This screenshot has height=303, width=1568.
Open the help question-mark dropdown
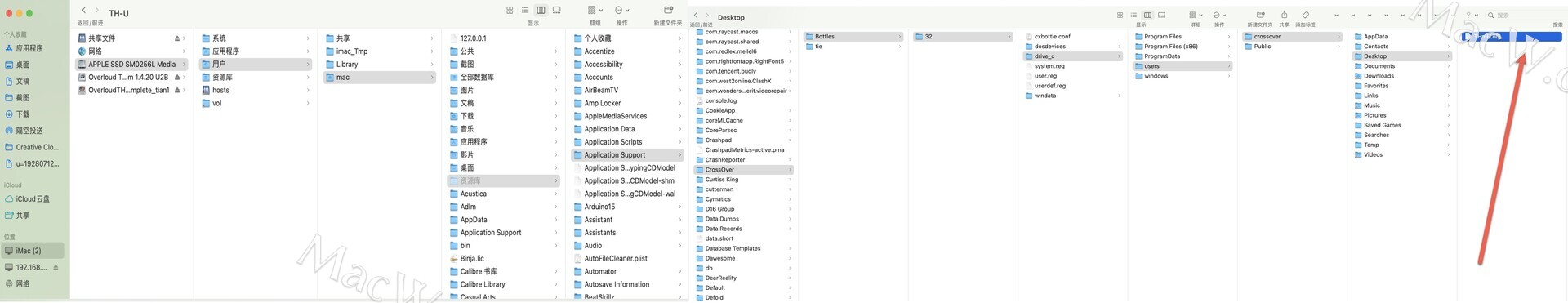[1472, 15]
